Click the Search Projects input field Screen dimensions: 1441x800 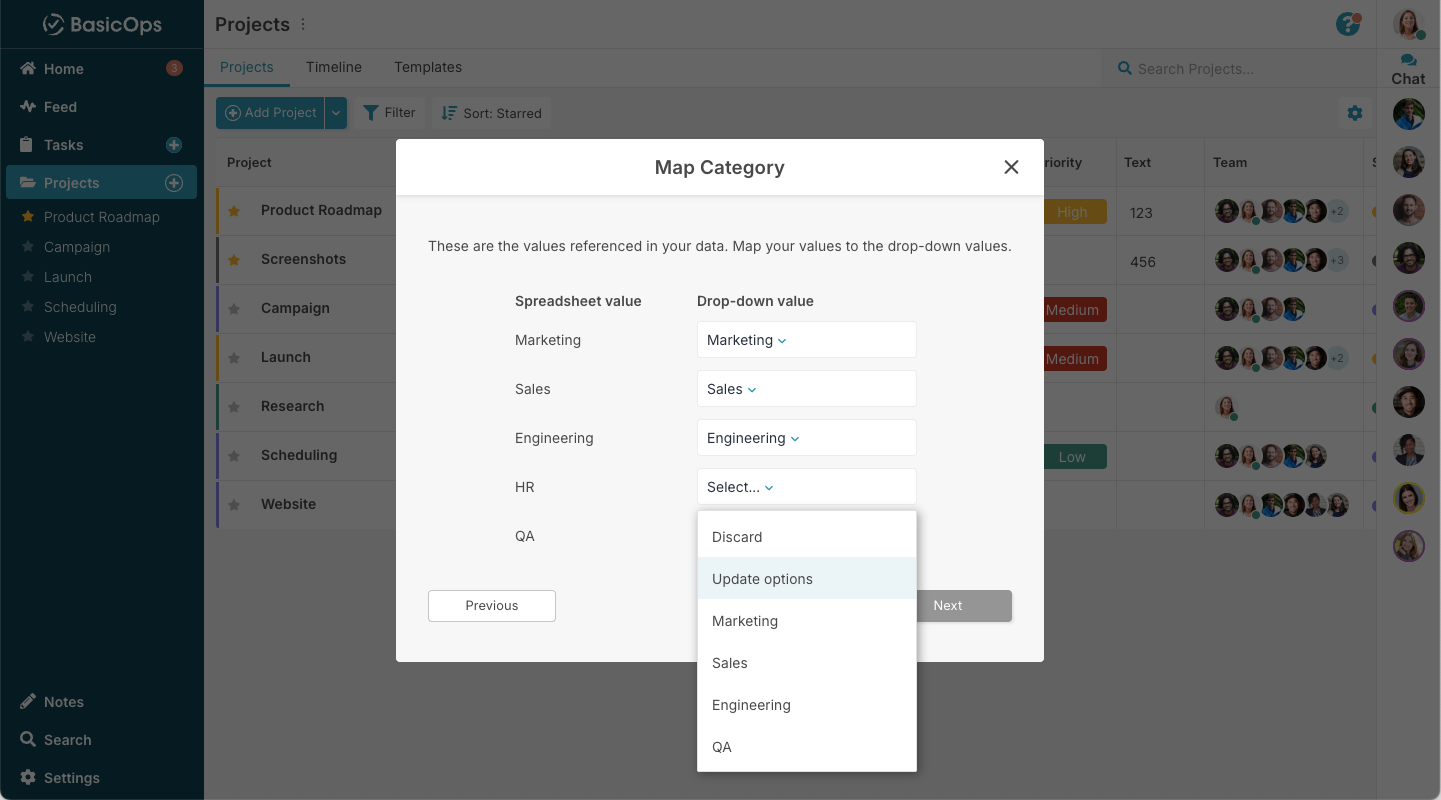click(x=1230, y=69)
